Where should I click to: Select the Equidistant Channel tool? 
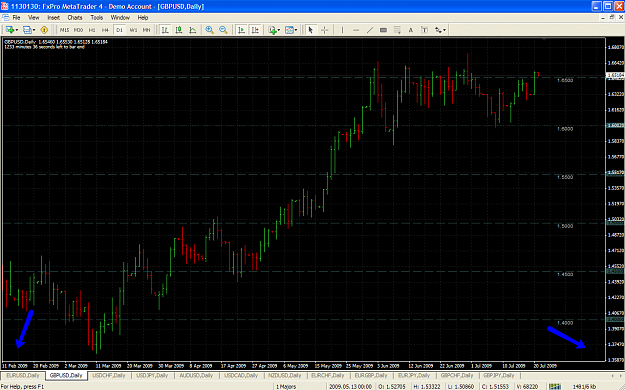(x=383, y=30)
